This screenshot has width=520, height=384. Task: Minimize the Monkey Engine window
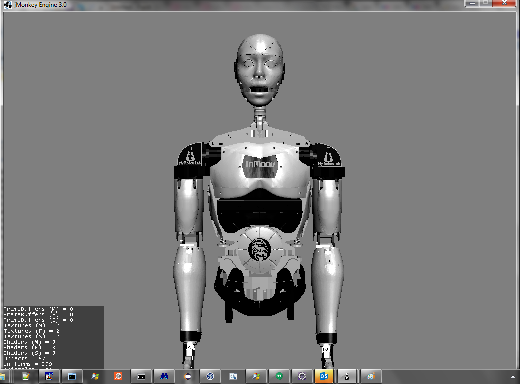[472, 3]
